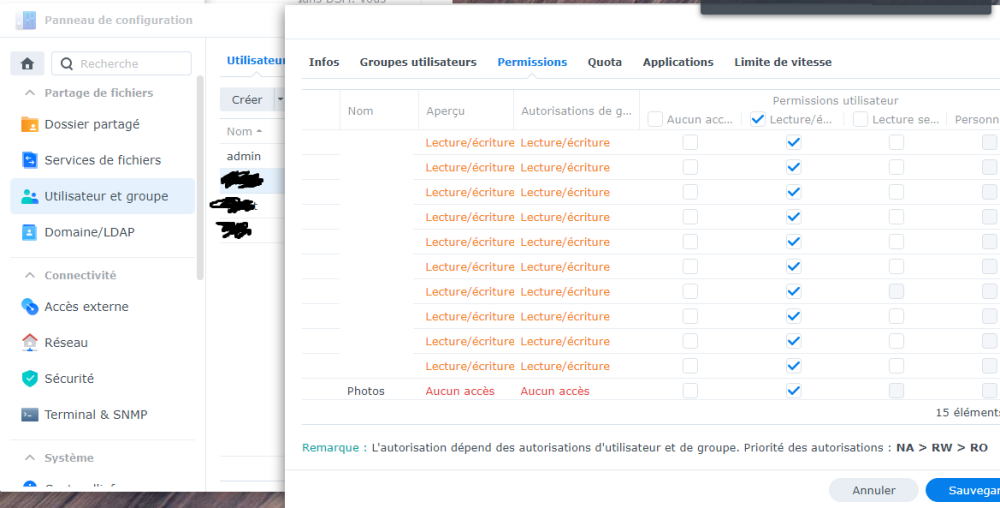
Task: Open Limite de vitesse tab
Action: (783, 62)
